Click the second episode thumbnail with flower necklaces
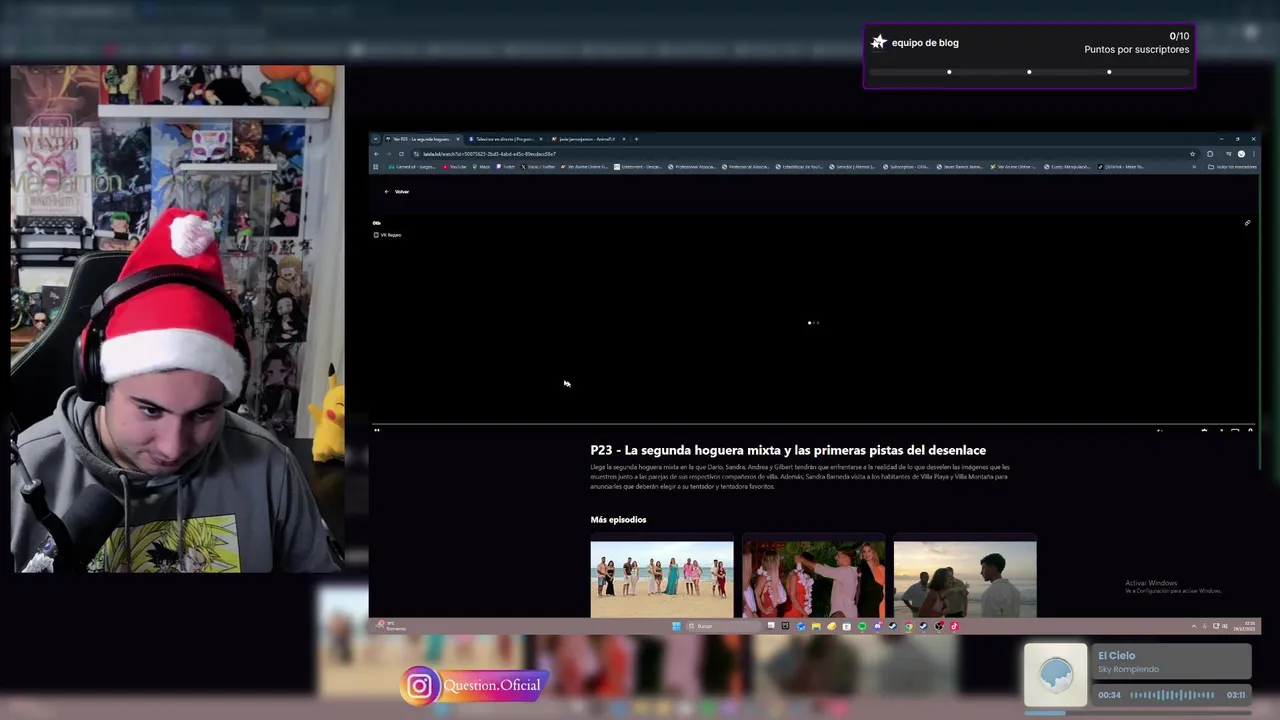1280x720 pixels. tap(813, 579)
